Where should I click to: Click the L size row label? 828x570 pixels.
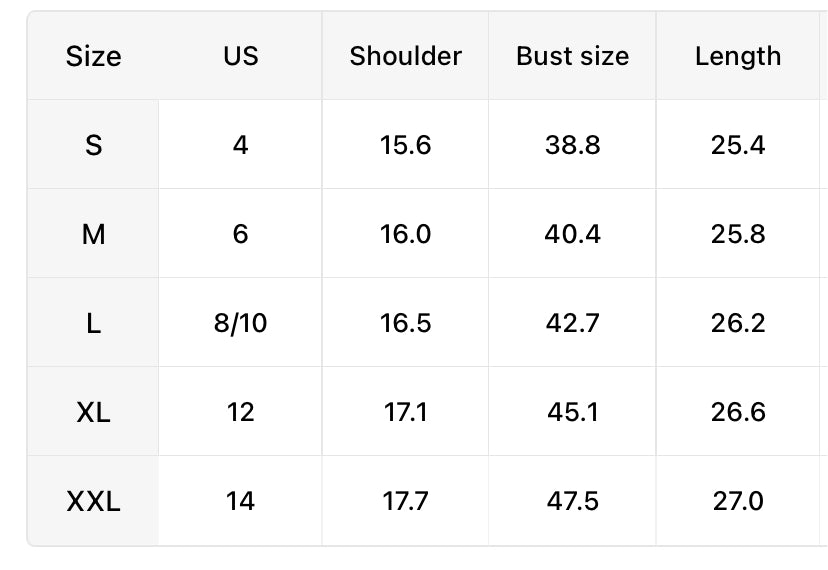tap(93, 323)
